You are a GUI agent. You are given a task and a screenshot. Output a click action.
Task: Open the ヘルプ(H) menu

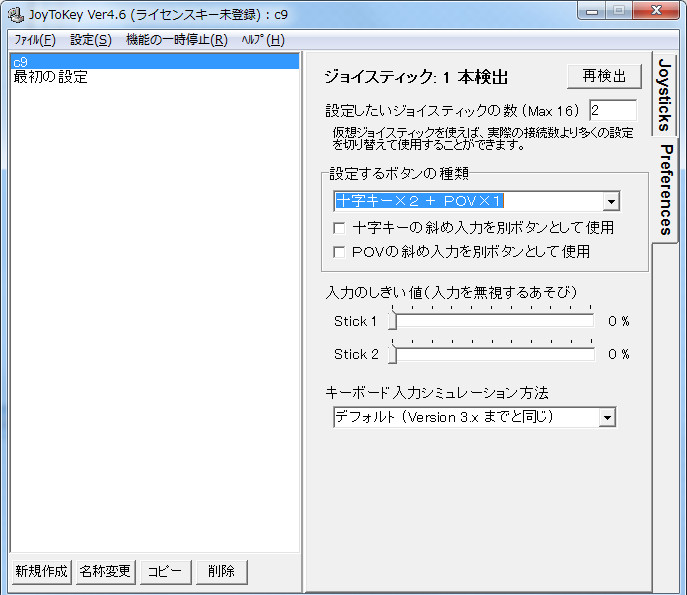263,40
